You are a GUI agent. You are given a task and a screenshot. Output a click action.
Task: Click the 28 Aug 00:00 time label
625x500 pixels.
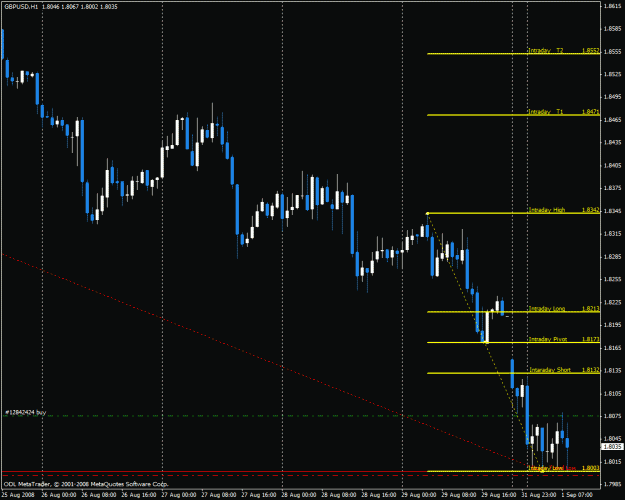pyautogui.click(x=299, y=495)
